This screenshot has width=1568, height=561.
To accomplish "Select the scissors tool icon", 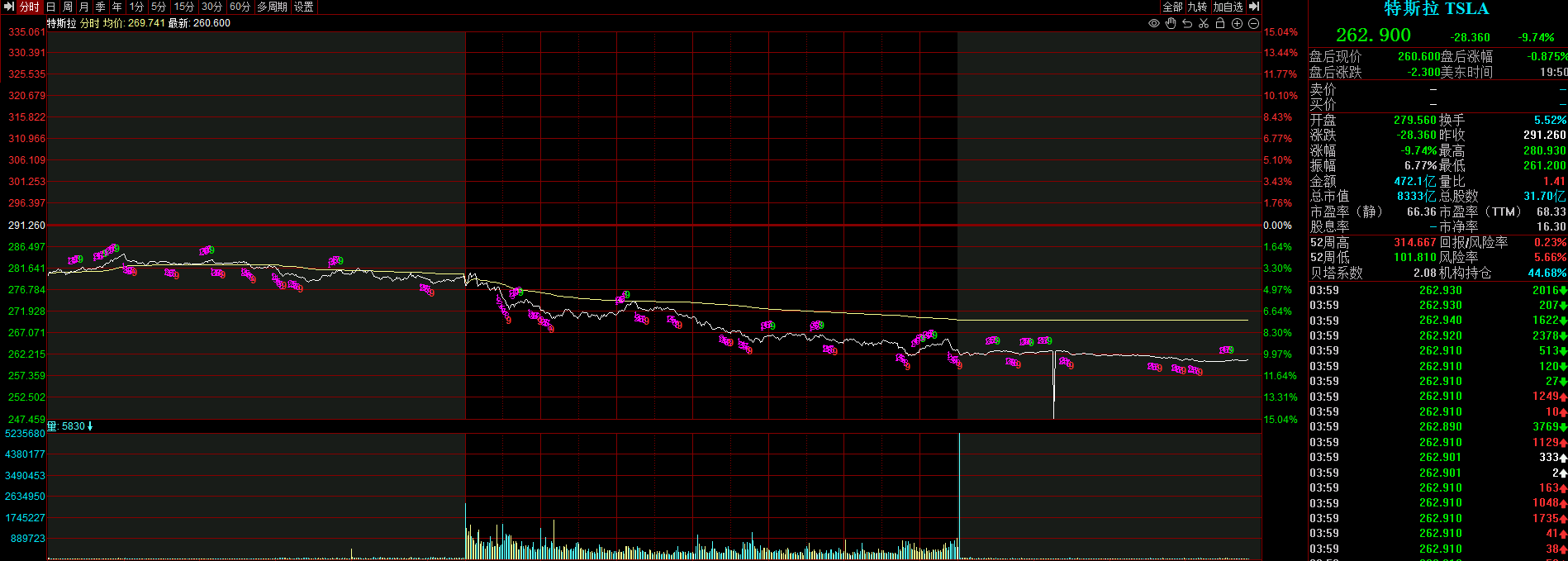I will [1204, 23].
